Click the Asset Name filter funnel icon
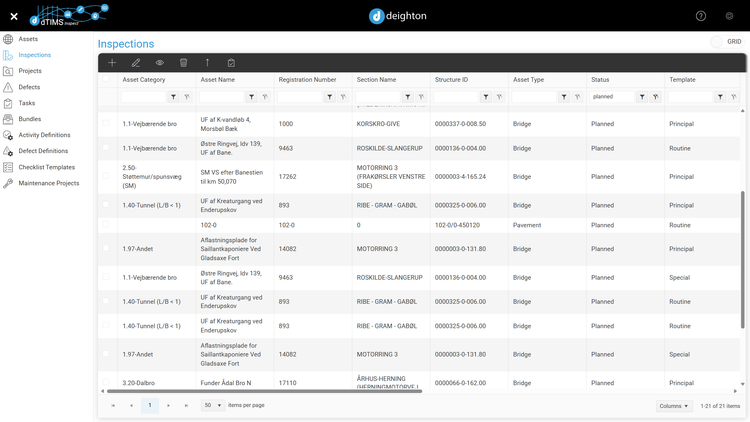Screen dimensions: 750x422 [x=252, y=97]
